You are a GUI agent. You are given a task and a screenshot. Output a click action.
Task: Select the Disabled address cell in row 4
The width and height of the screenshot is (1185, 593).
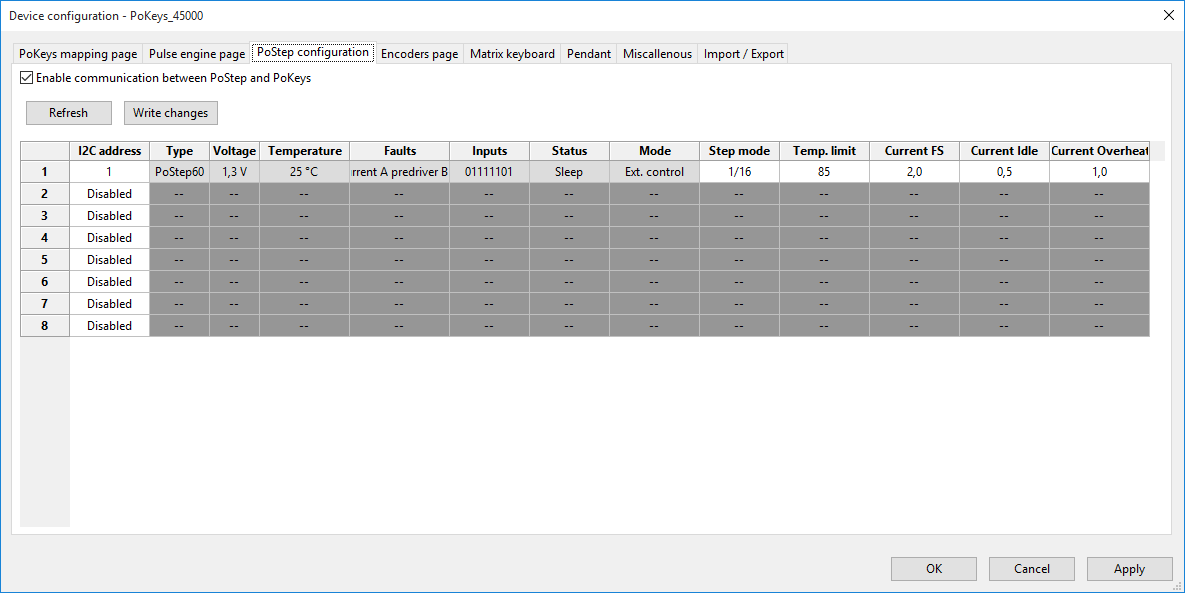point(110,238)
